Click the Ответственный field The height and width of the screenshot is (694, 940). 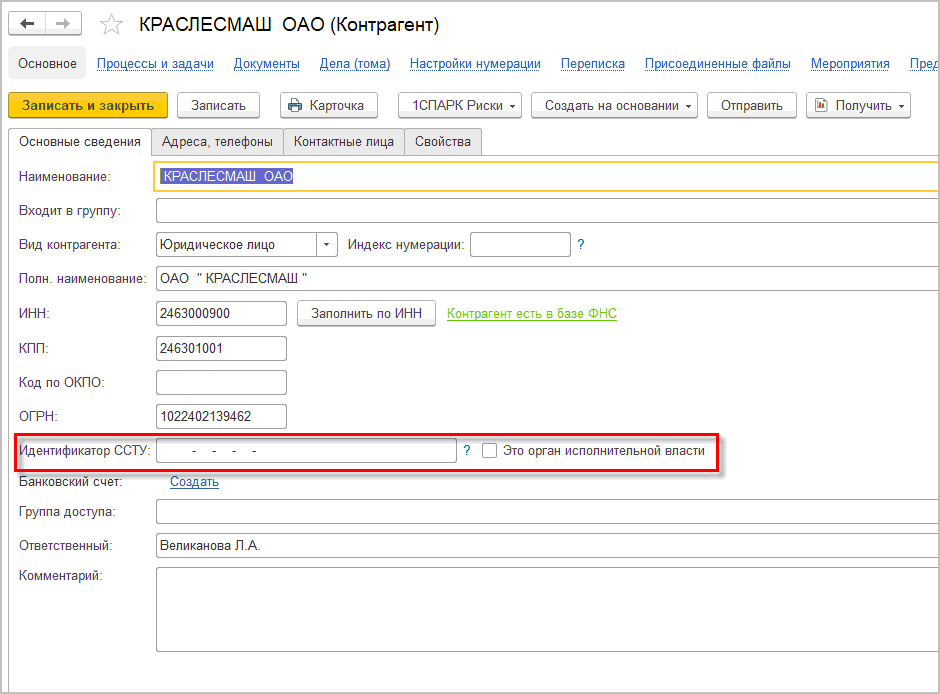[547, 545]
